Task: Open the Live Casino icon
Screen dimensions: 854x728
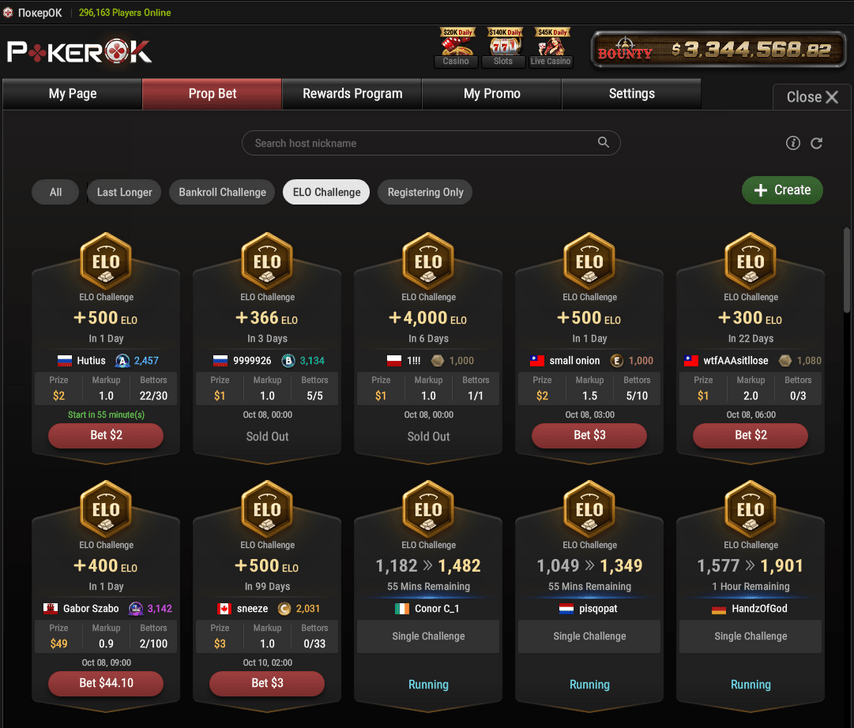Action: tap(551, 48)
